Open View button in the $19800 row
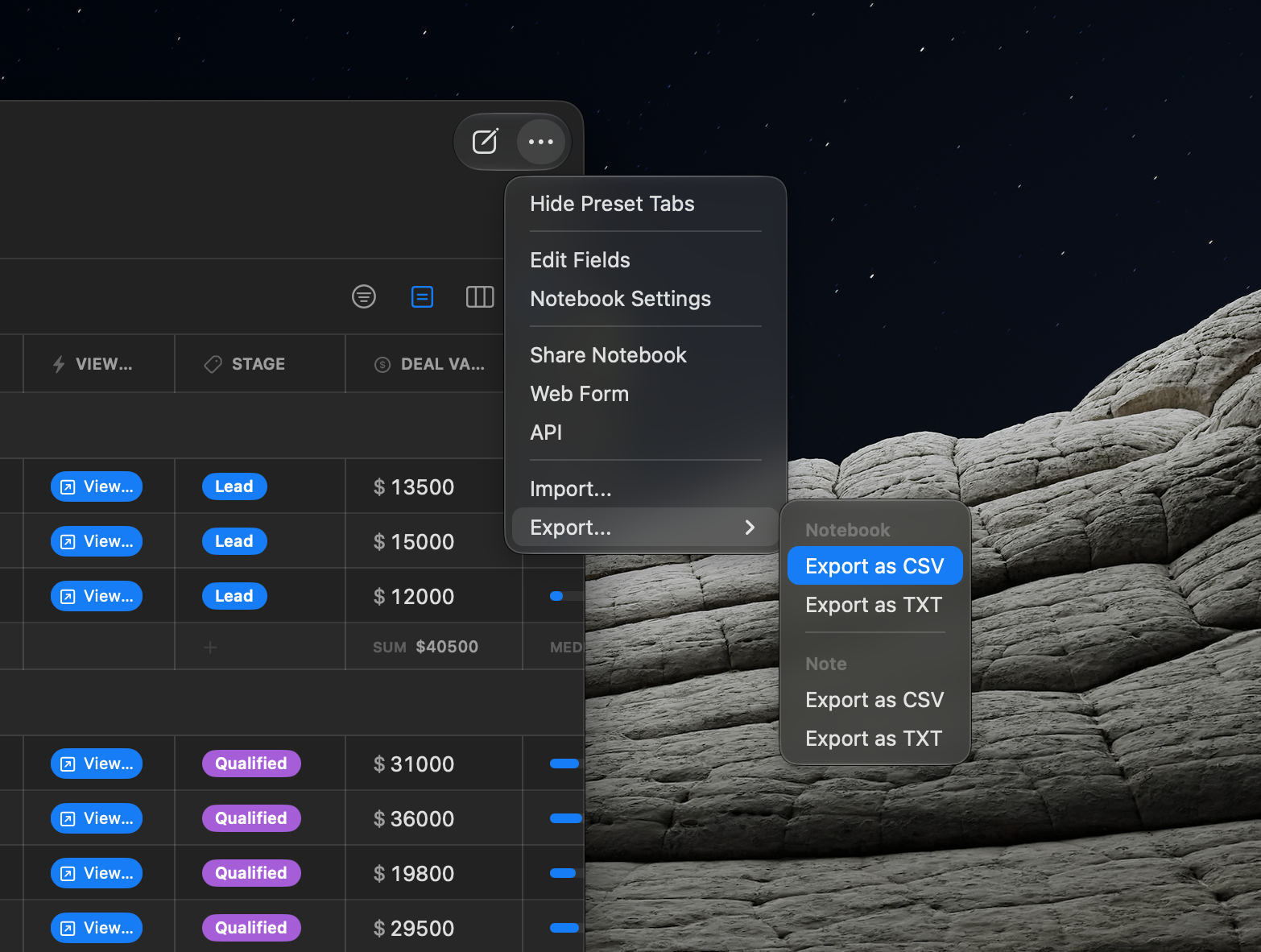 [x=97, y=873]
